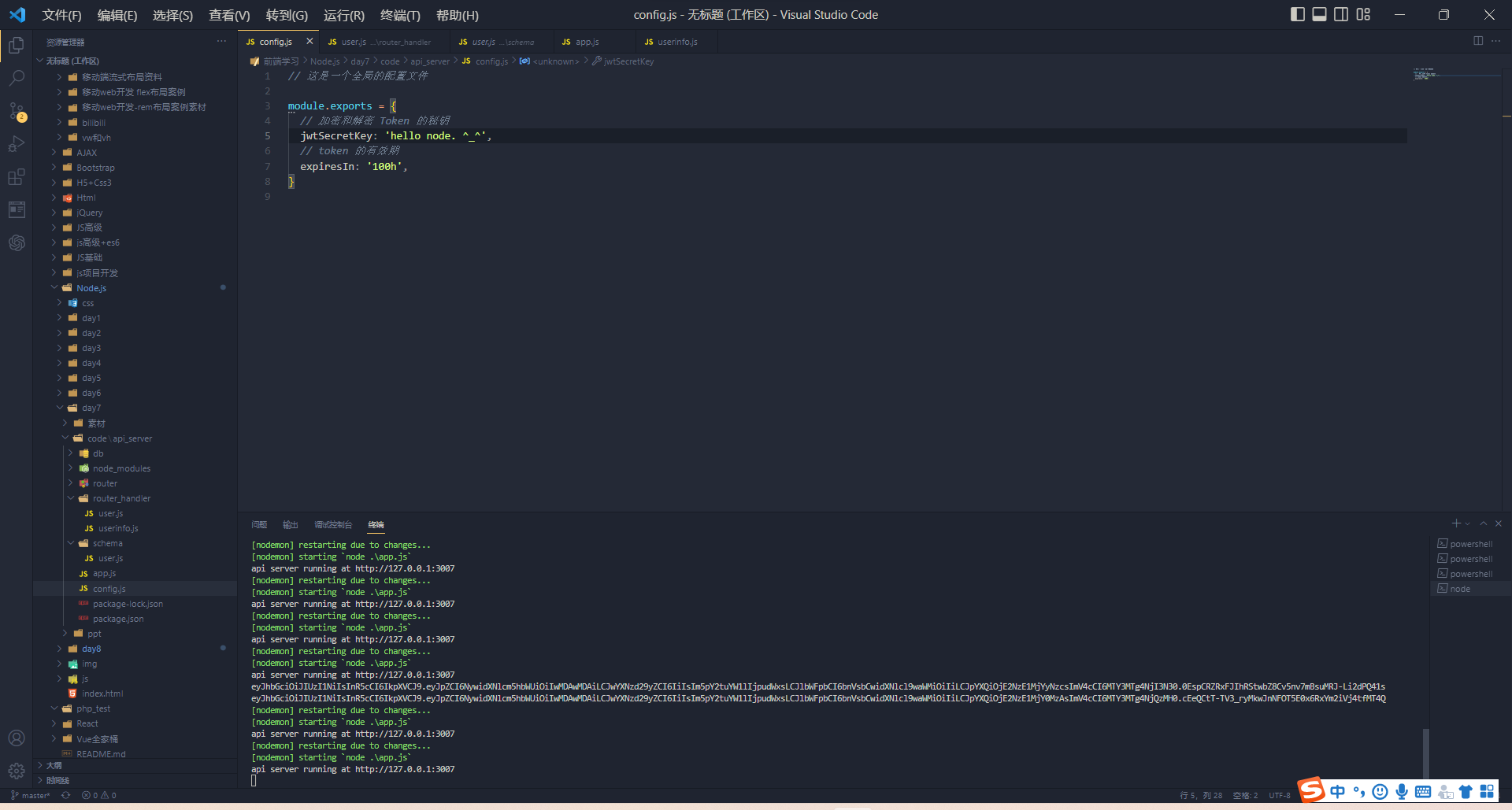Click the UTF-8 encoding status item
The image size is (1512, 810).
pos(1280,795)
